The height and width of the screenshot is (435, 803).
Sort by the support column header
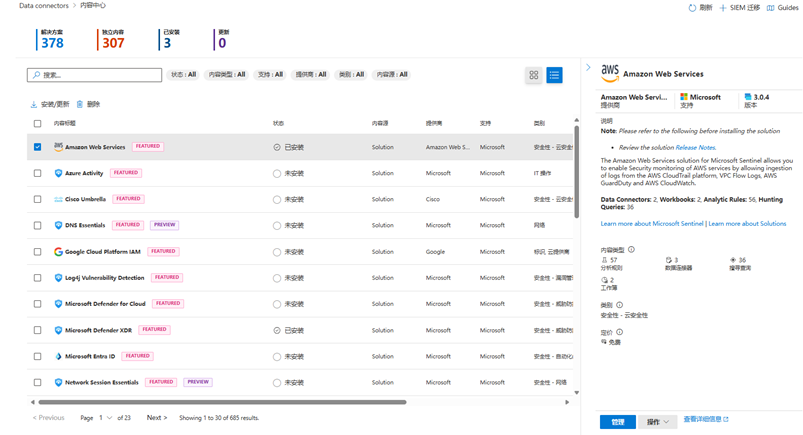point(485,123)
